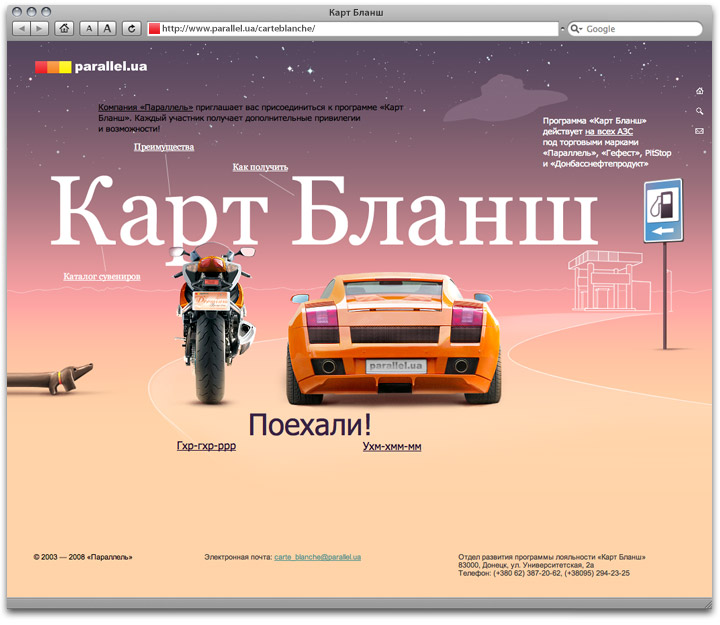Click the browser back arrow button
The width and height of the screenshot is (720, 625).
20,29
